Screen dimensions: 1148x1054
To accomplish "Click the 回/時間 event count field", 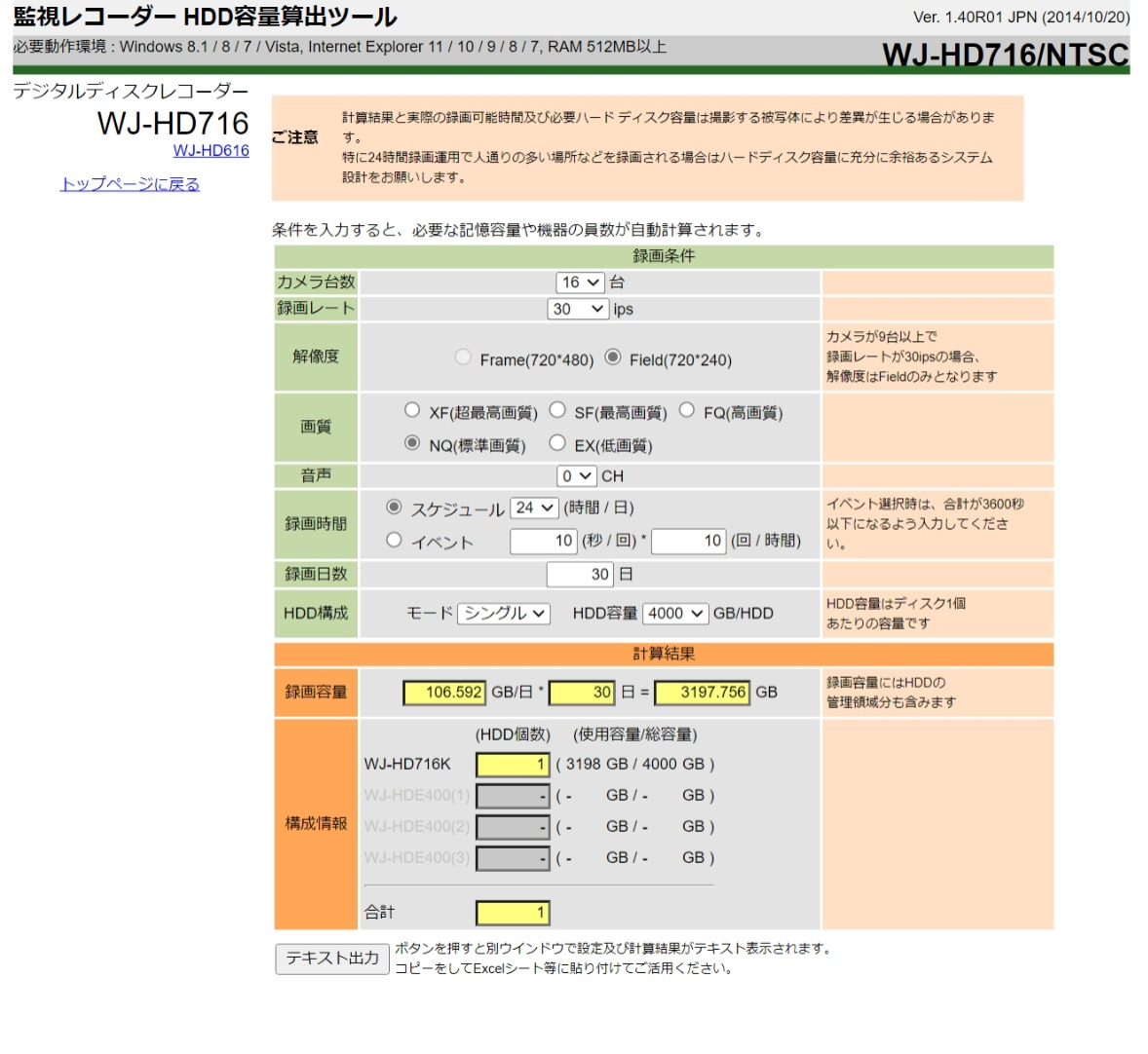I will click(x=688, y=541).
